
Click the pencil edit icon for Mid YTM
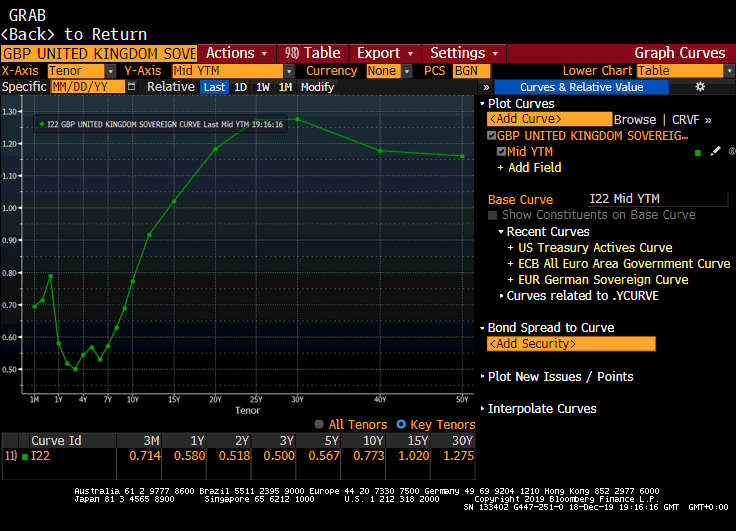[715, 152]
